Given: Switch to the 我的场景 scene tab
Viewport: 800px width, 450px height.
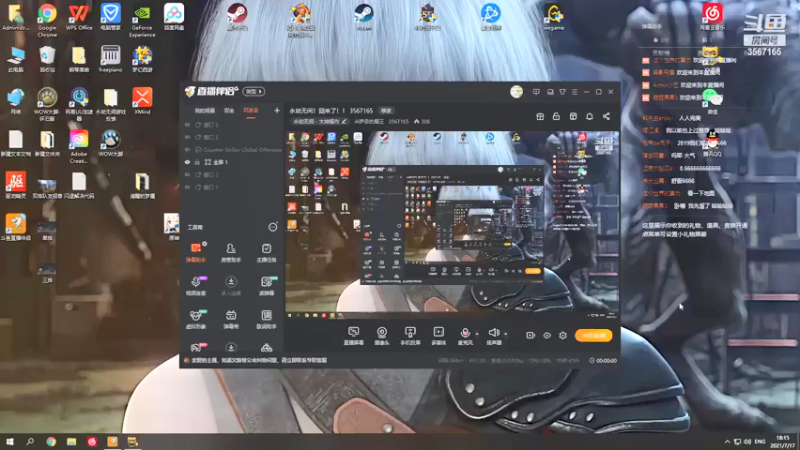Looking at the screenshot, I should click(x=205, y=111).
